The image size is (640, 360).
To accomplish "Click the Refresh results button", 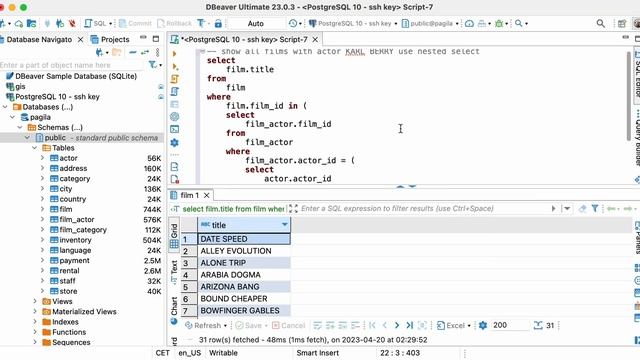I will (x=205, y=325).
